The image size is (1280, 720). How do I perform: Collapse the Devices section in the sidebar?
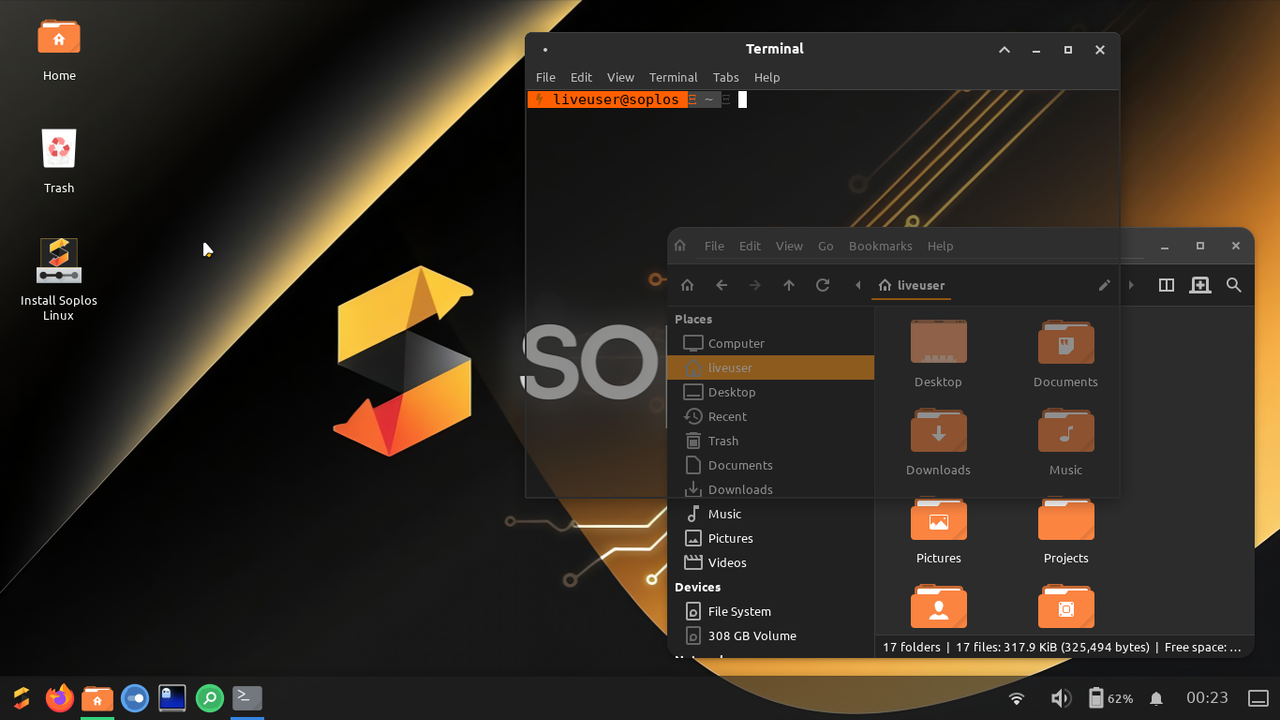[x=697, y=587]
